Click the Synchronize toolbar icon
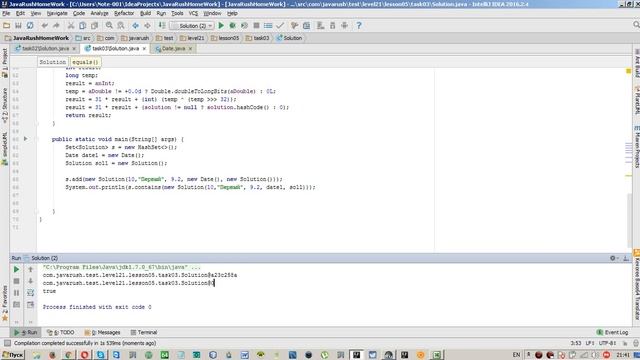The width and height of the screenshot is (640, 360). [30, 26]
